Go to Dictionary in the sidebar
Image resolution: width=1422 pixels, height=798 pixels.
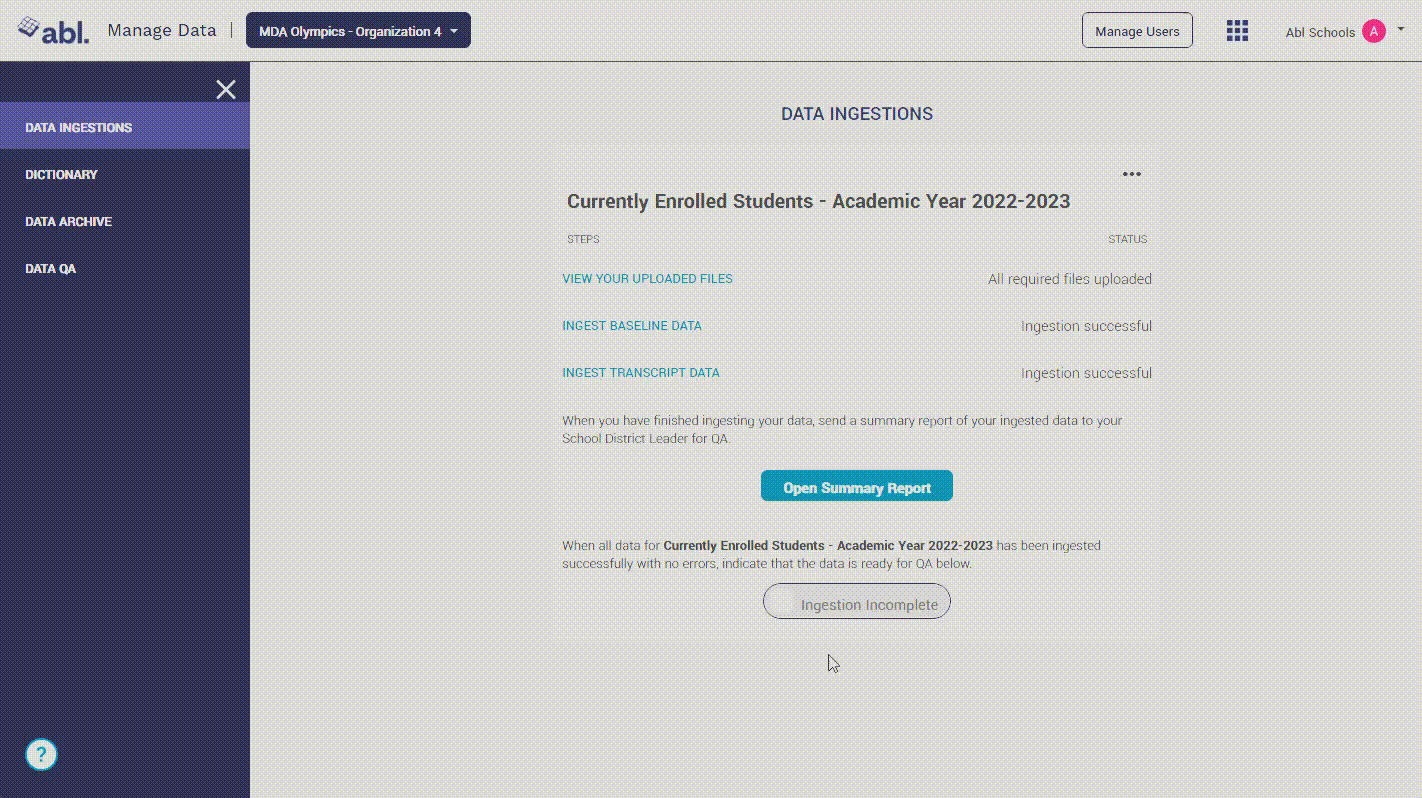62,175
